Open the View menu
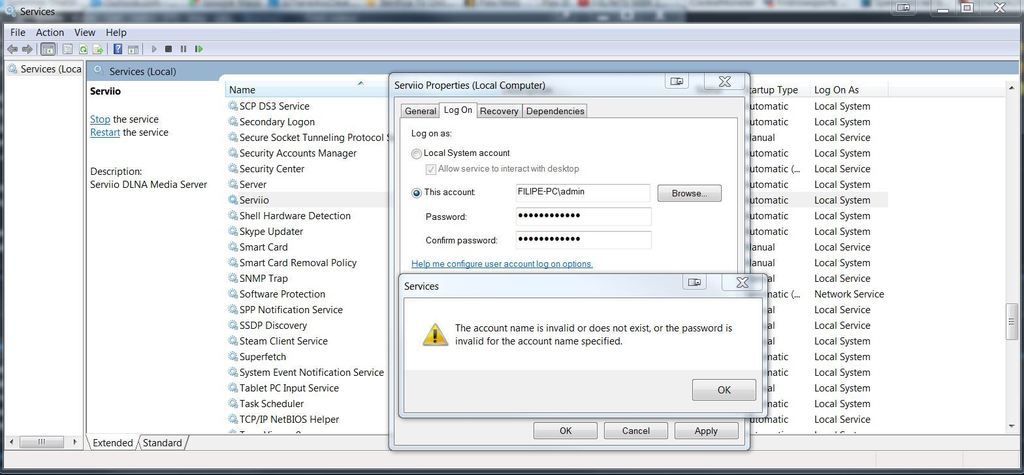Viewport: 1024px width, 475px height. point(84,32)
